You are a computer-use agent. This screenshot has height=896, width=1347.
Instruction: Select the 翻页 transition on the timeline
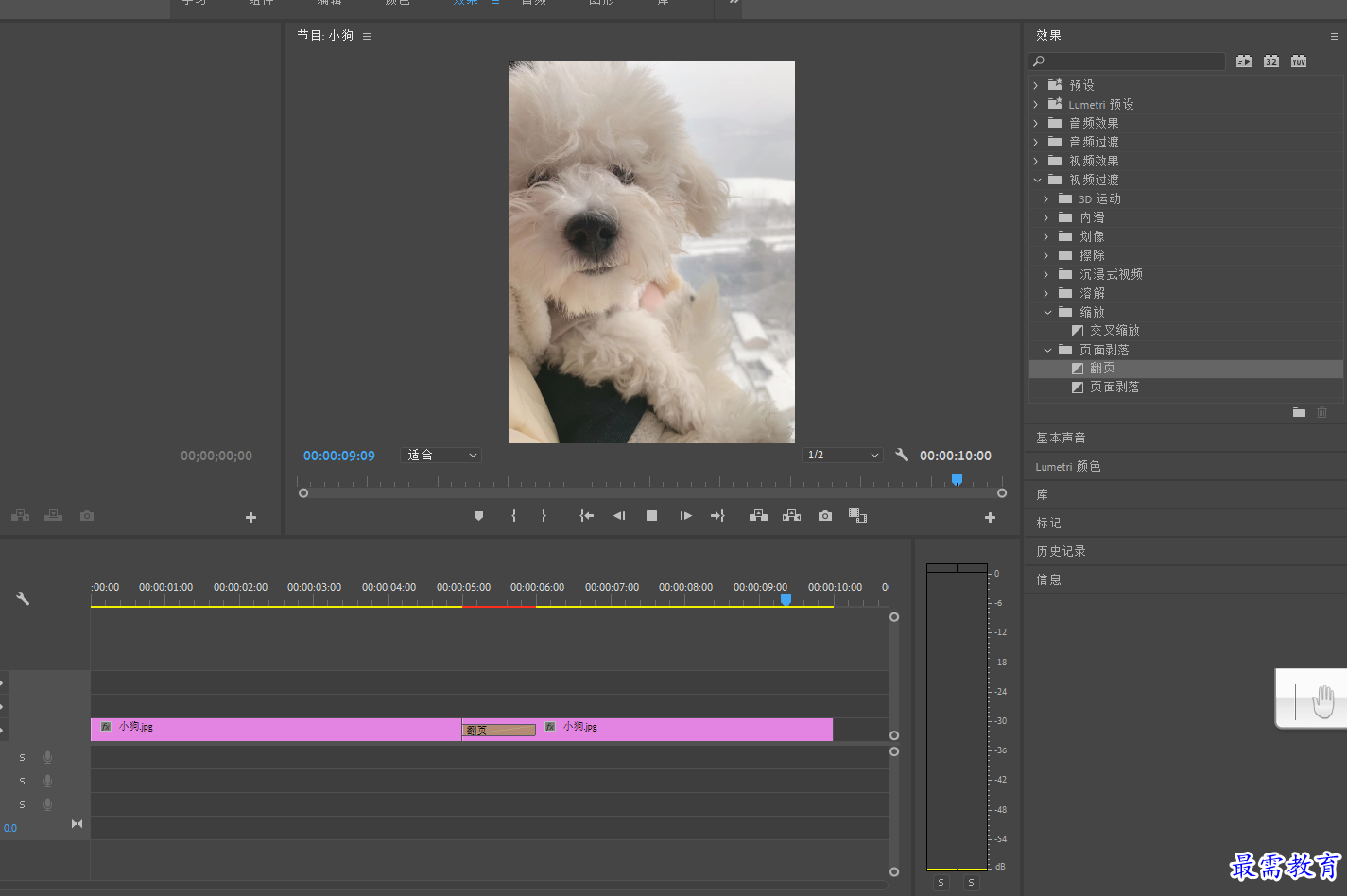pos(498,730)
